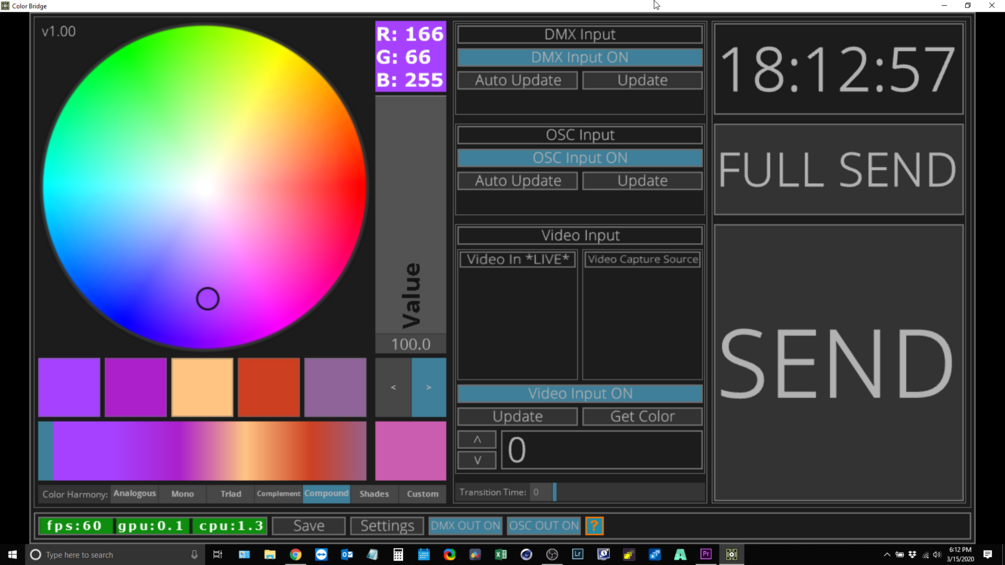
Task: Click the gradient color strip
Action: point(203,450)
